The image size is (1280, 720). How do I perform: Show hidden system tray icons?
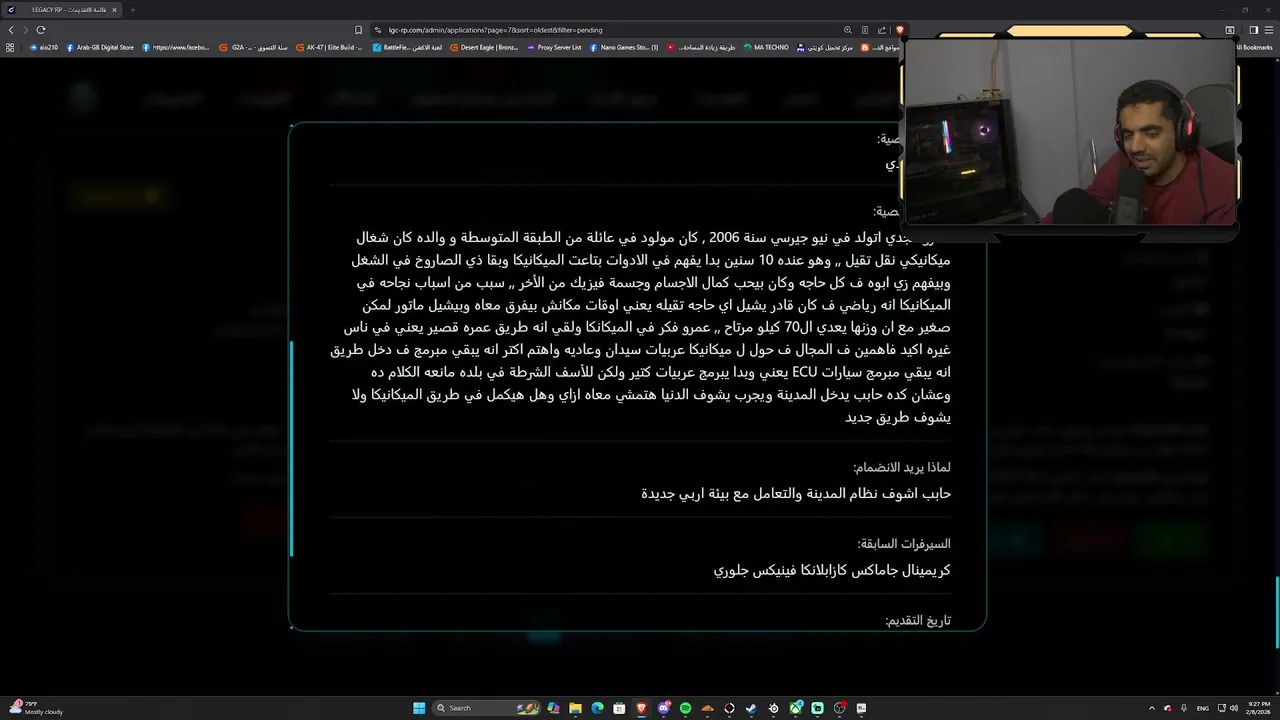click(x=1151, y=708)
